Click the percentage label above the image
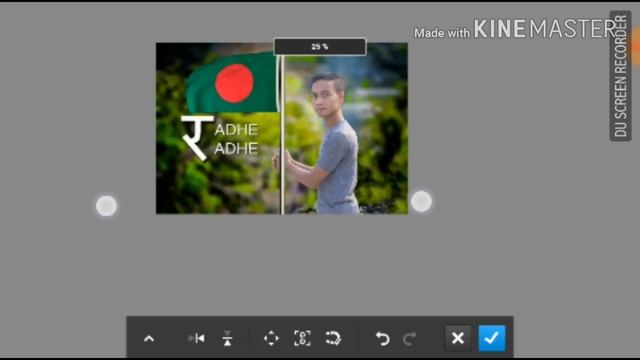Image resolution: width=640 pixels, height=360 pixels. [320, 47]
